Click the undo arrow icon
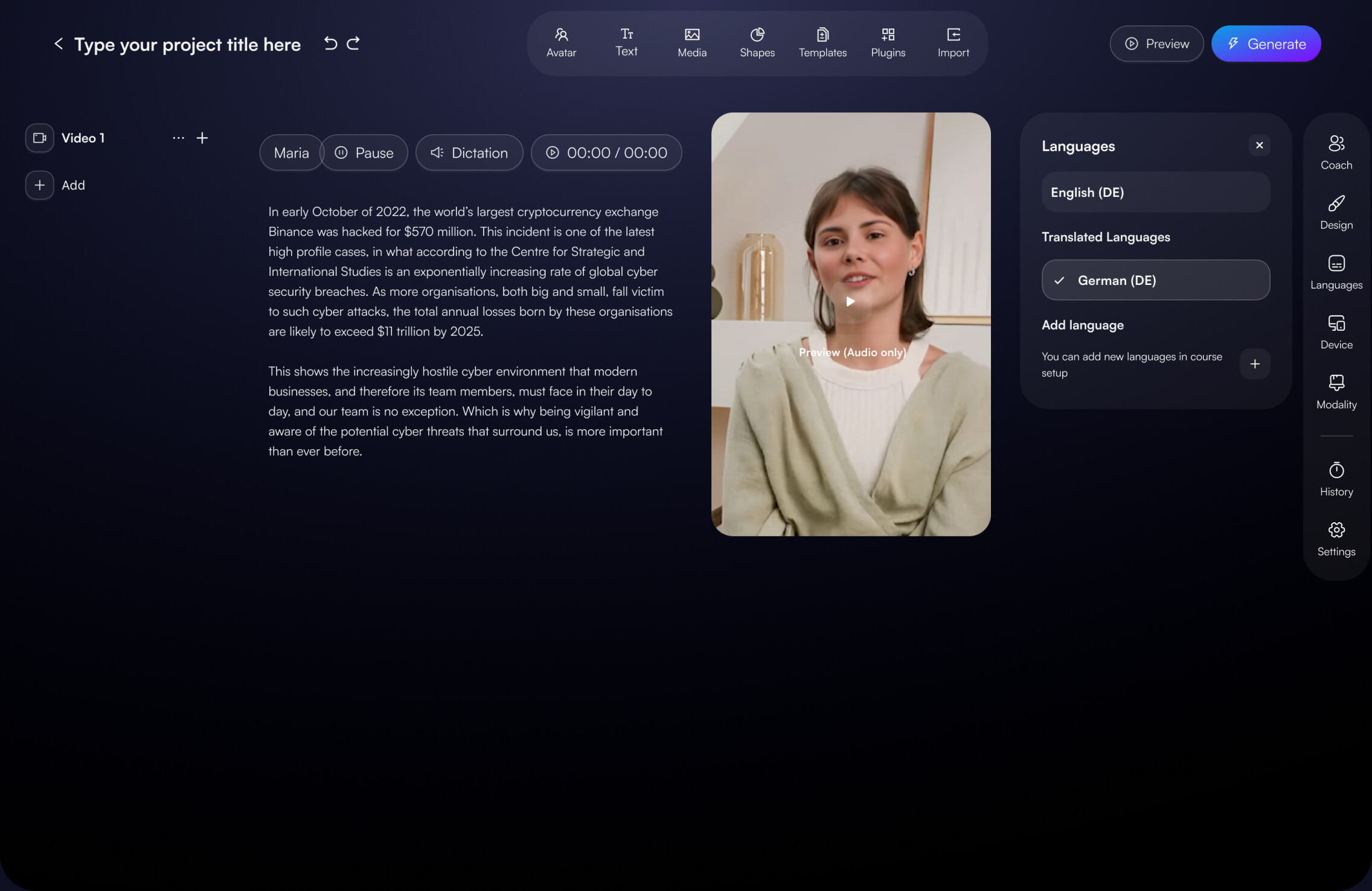 [330, 43]
